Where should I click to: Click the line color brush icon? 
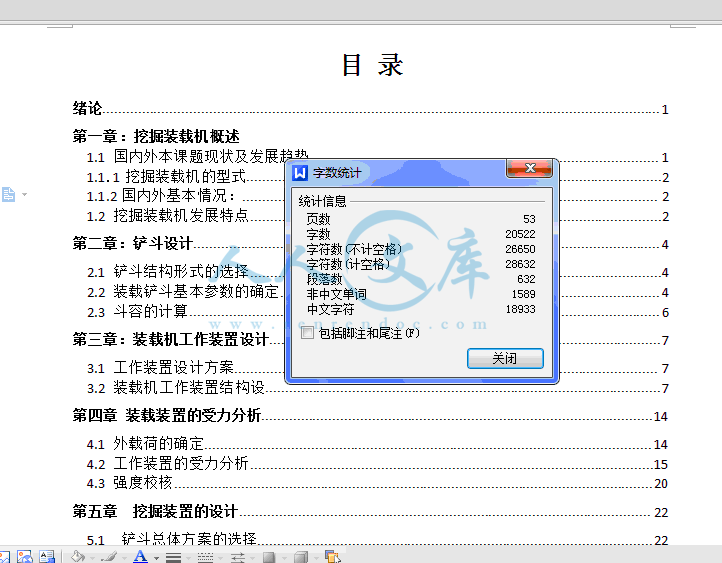click(x=109, y=557)
